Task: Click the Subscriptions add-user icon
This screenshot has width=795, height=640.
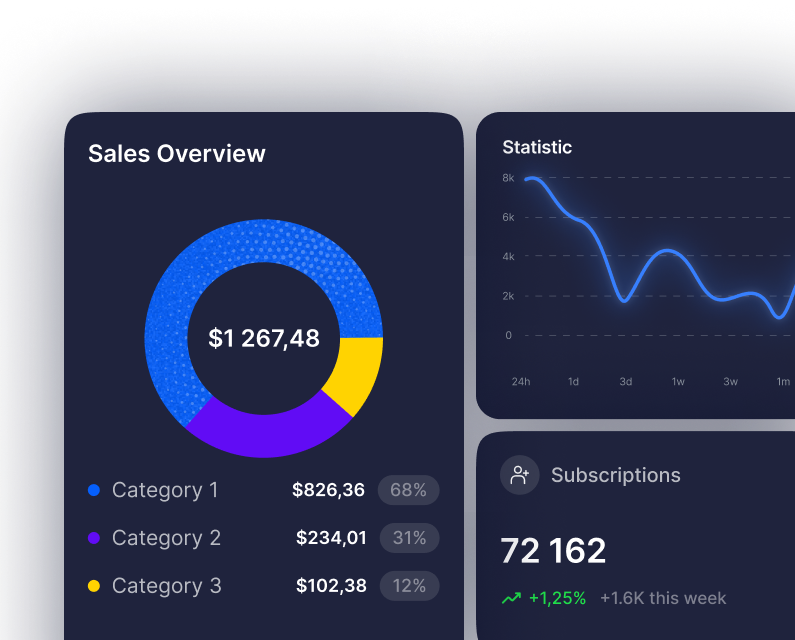Action: tap(520, 475)
